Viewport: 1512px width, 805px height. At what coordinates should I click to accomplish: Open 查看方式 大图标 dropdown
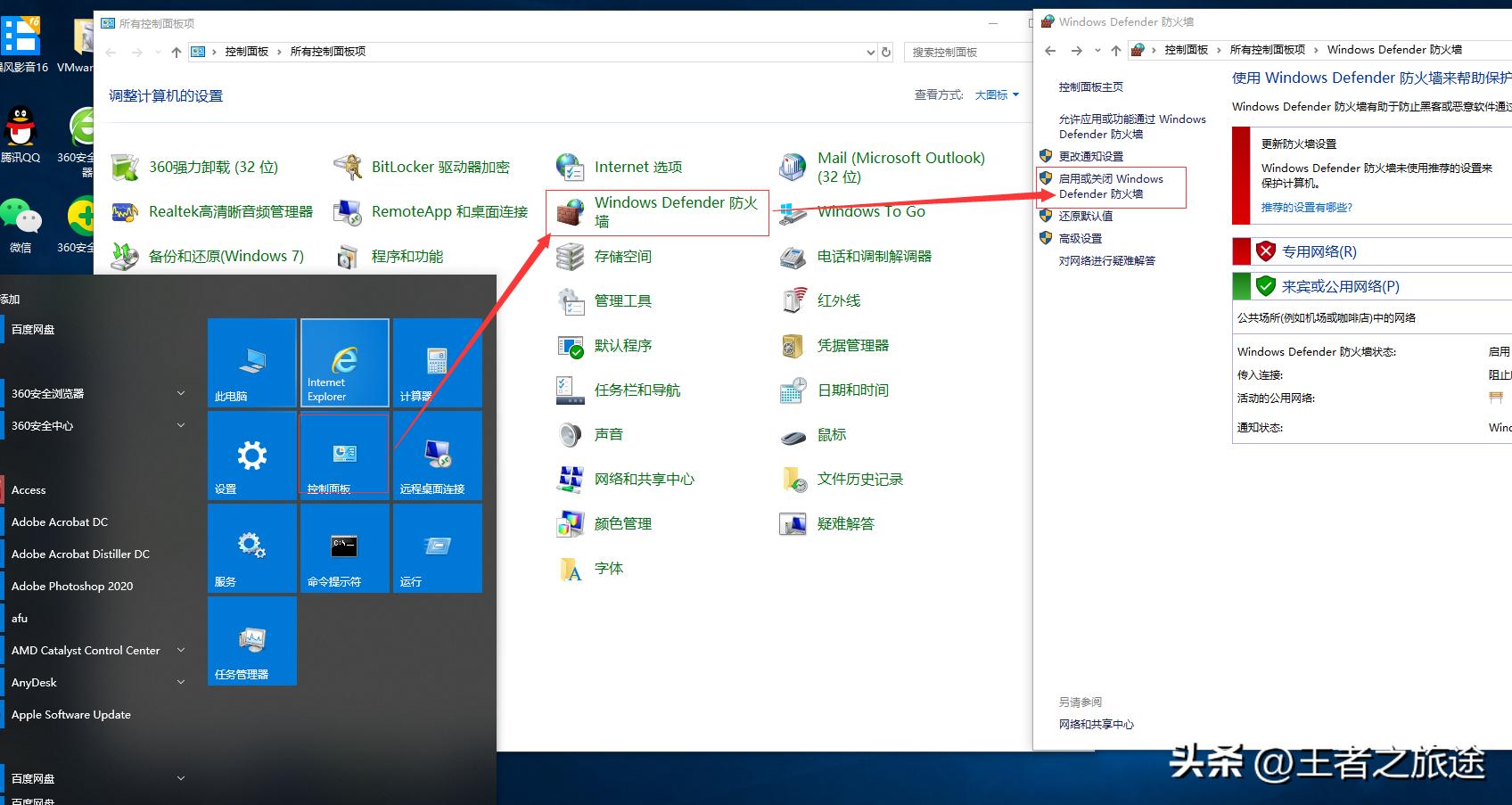[x=997, y=94]
